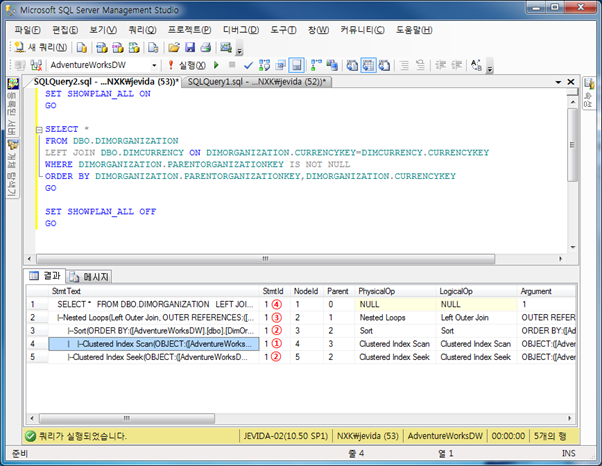This screenshot has width=602, height=466.
Task: Click the editor scroll-down arrow
Action: tap(572, 247)
